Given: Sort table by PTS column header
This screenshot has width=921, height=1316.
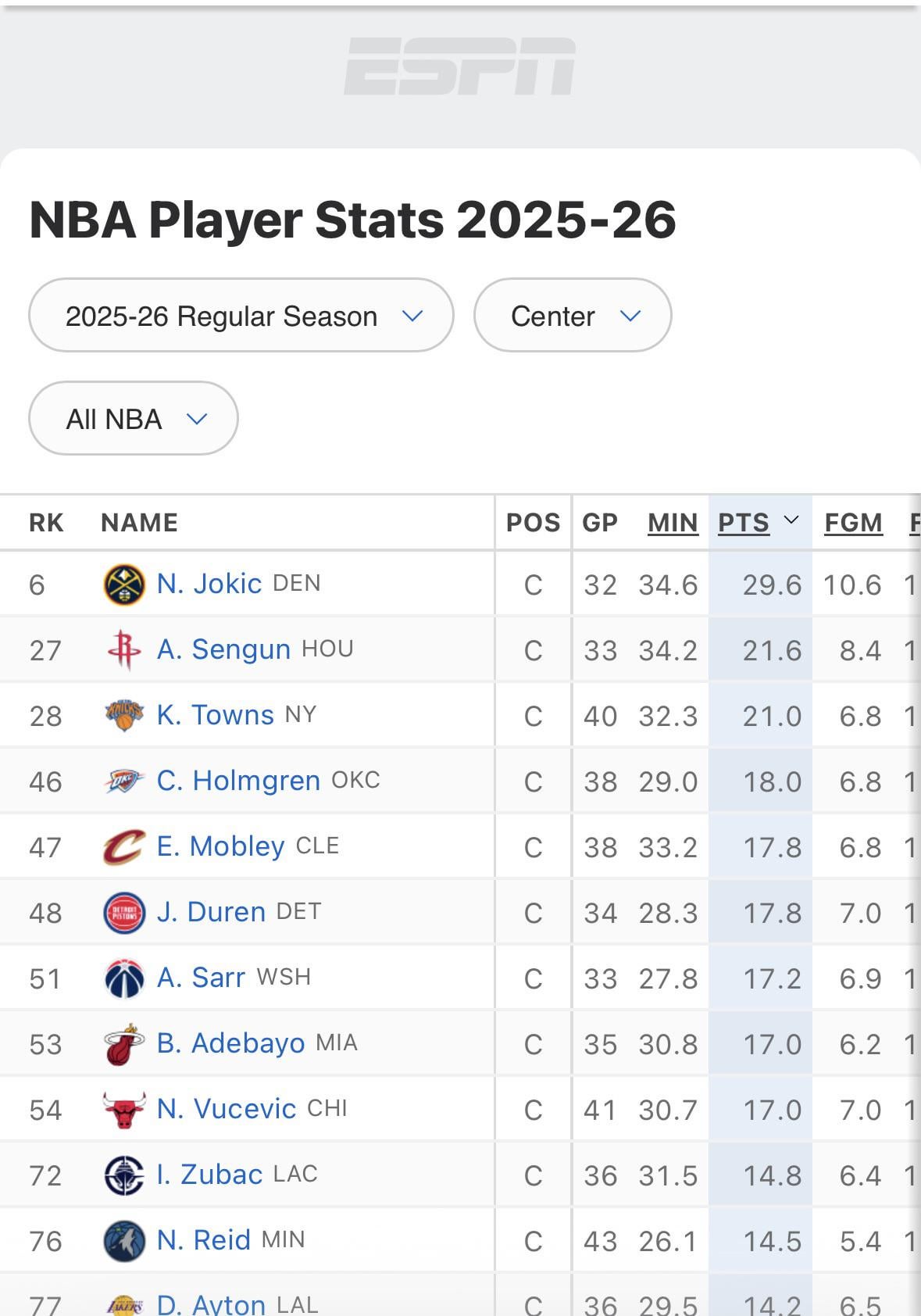Looking at the screenshot, I should (x=744, y=522).
